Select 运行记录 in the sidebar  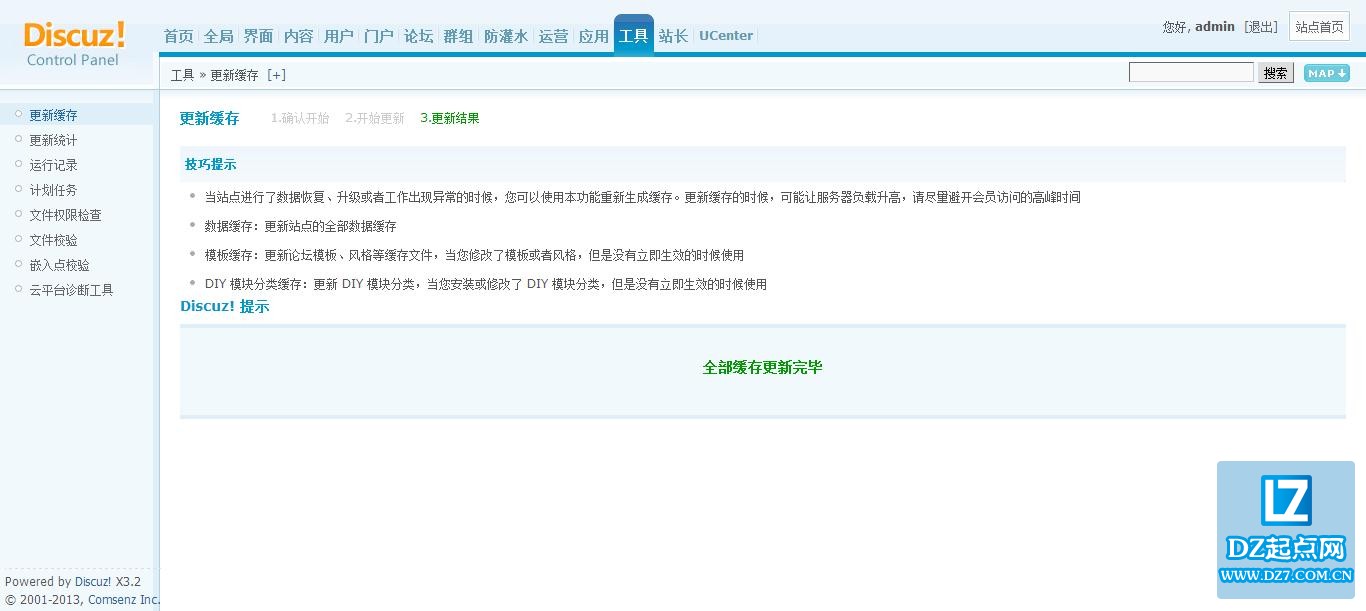coord(53,165)
